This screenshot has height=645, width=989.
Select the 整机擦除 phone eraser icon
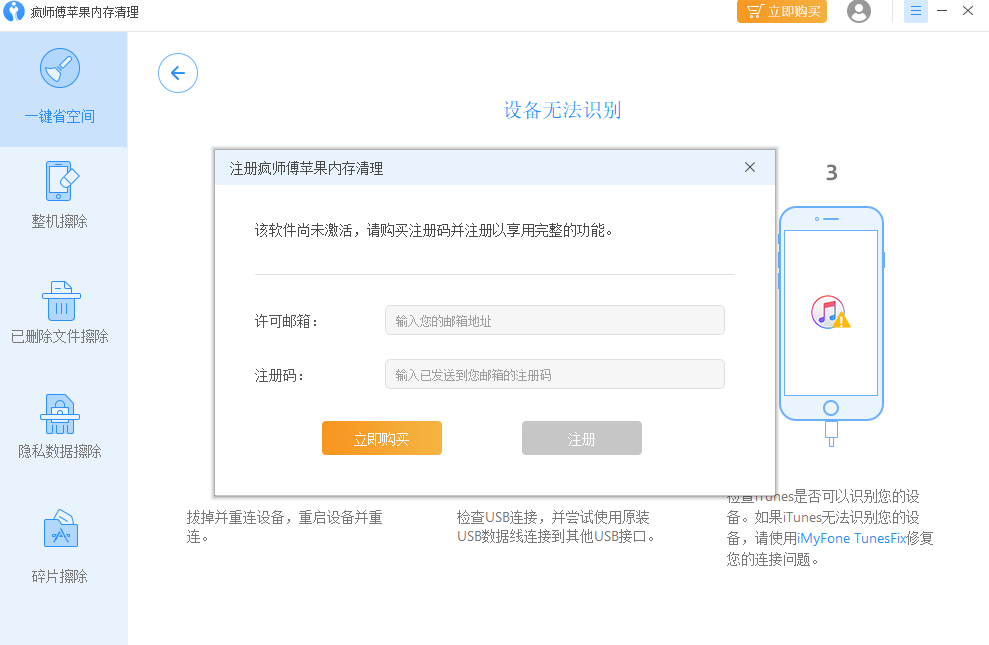[61, 181]
